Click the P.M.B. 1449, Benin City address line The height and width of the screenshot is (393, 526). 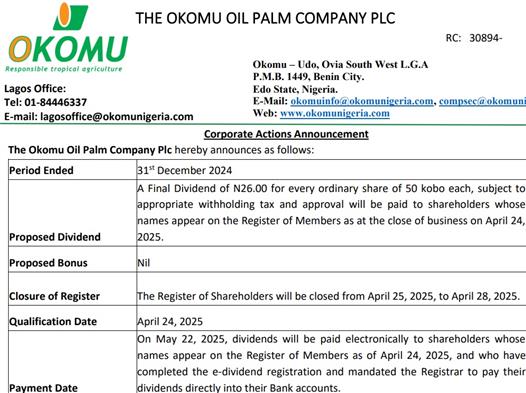(309, 77)
